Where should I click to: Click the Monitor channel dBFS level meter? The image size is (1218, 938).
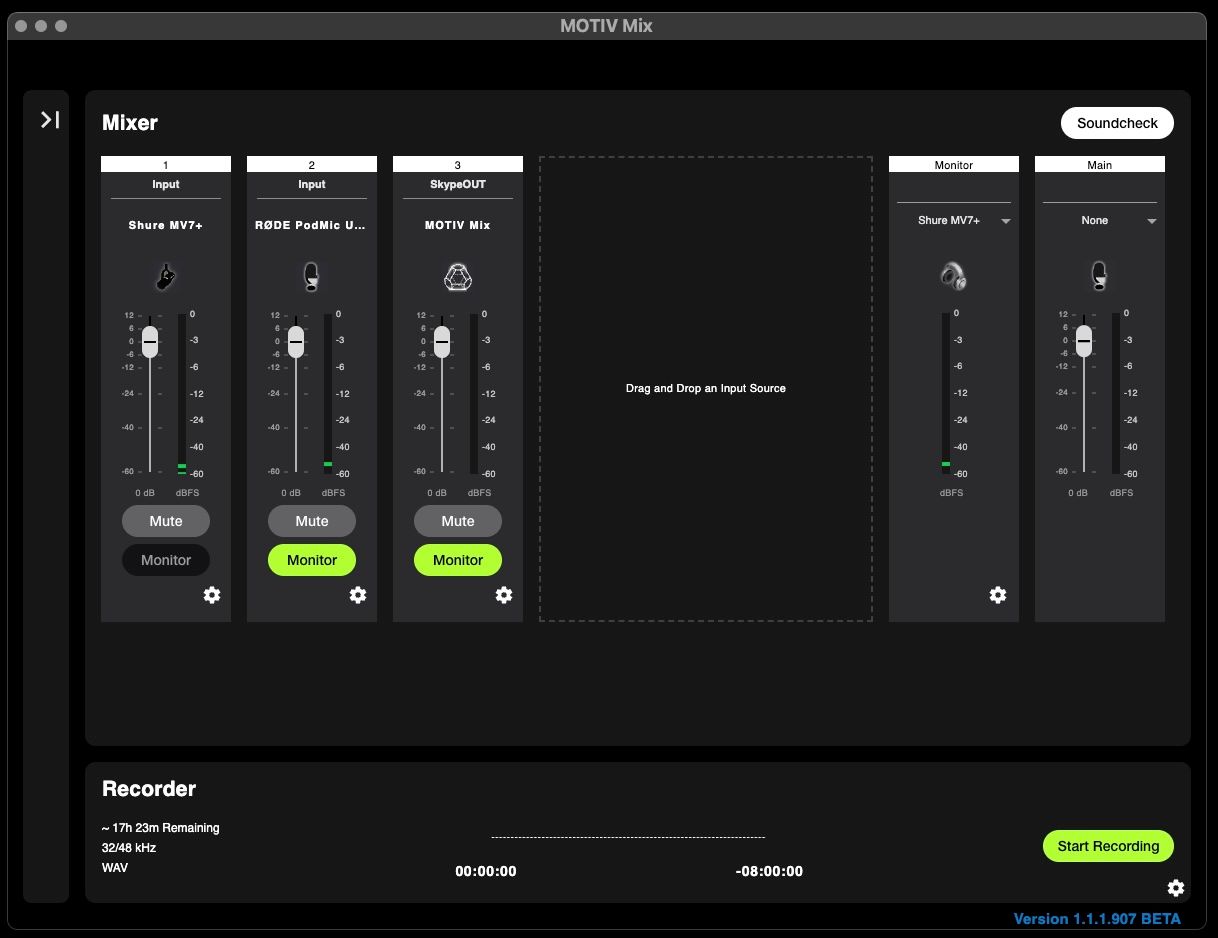946,393
